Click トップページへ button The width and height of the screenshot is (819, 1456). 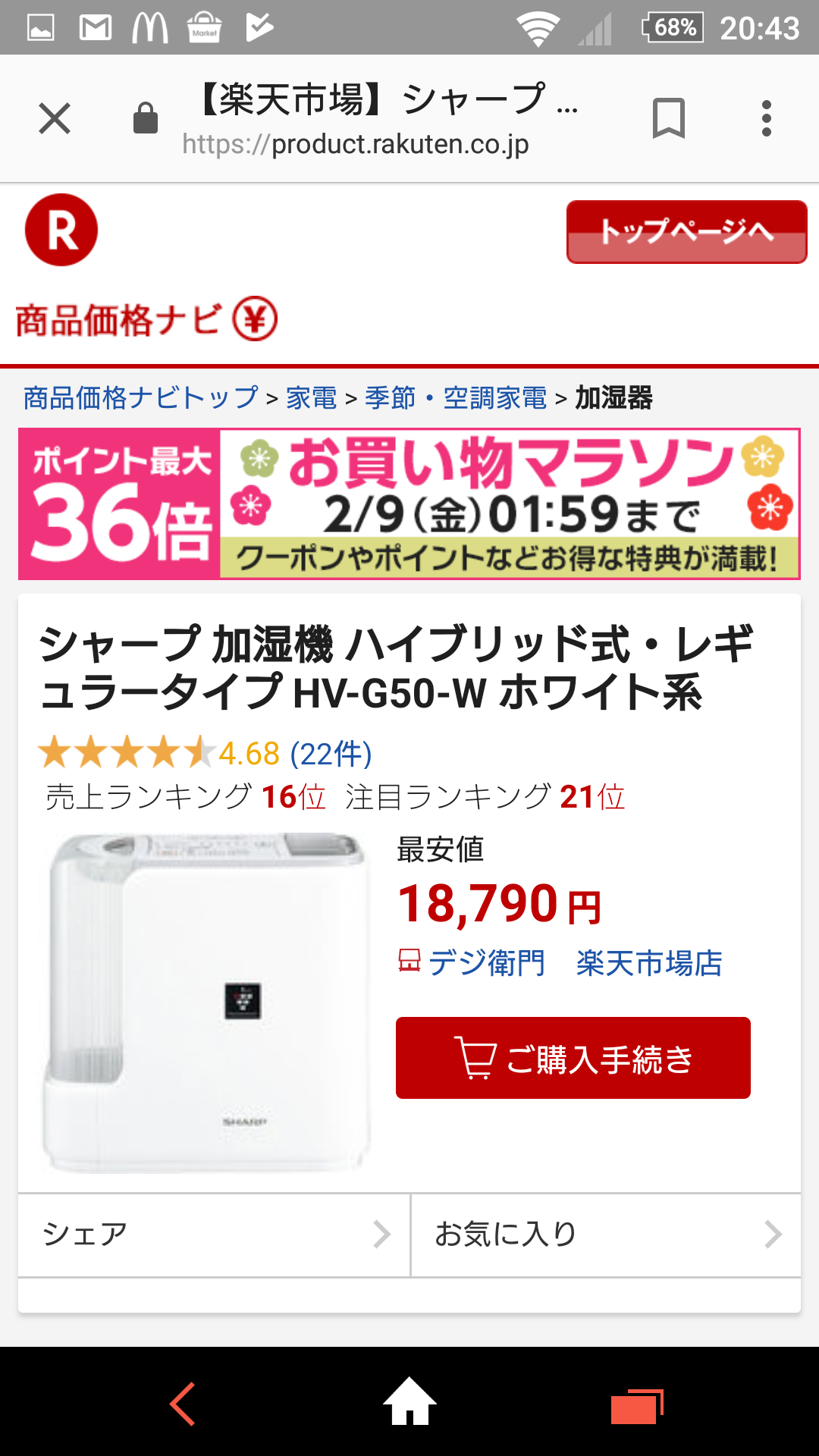click(686, 231)
